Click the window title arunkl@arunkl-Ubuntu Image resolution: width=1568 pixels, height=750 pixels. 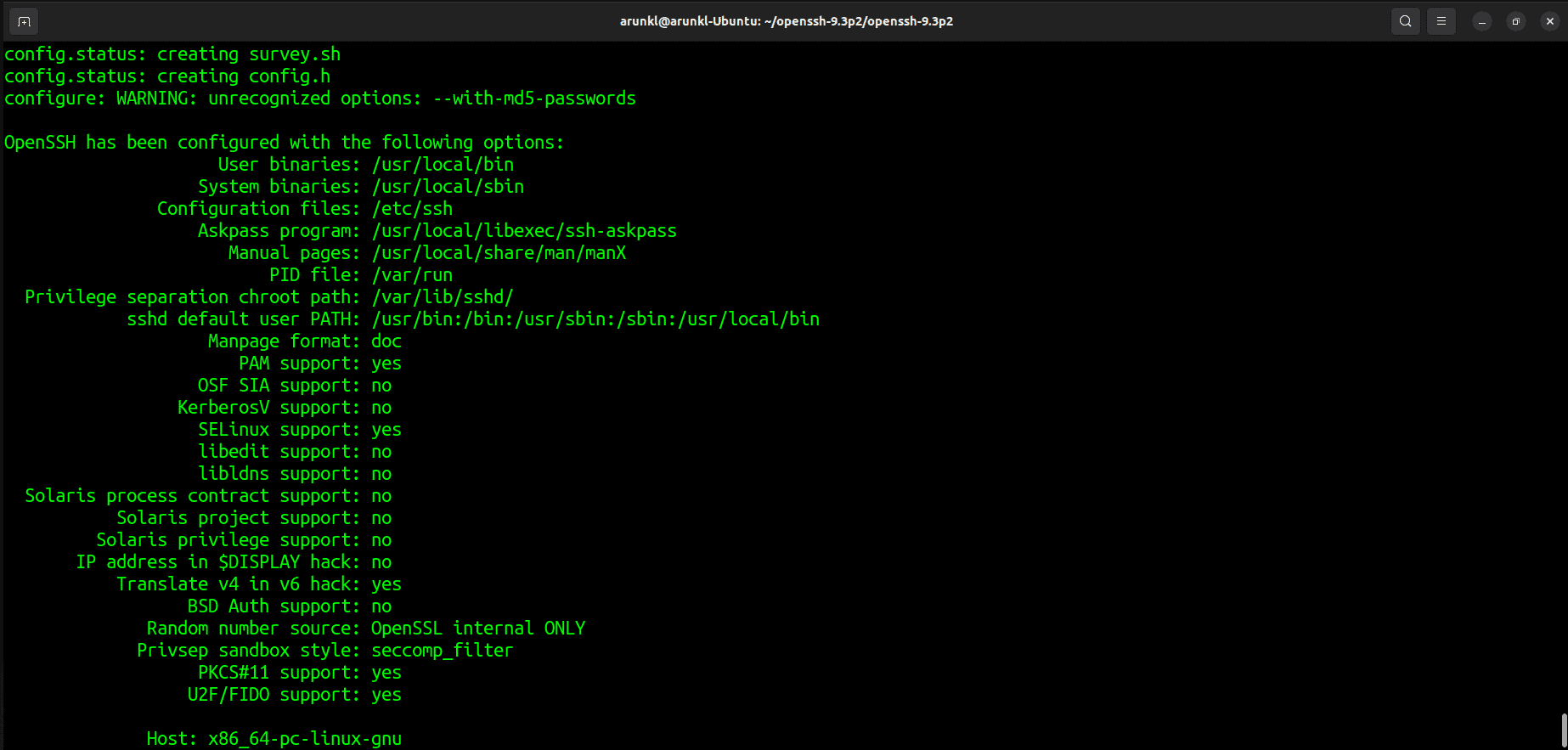pyautogui.click(x=786, y=21)
